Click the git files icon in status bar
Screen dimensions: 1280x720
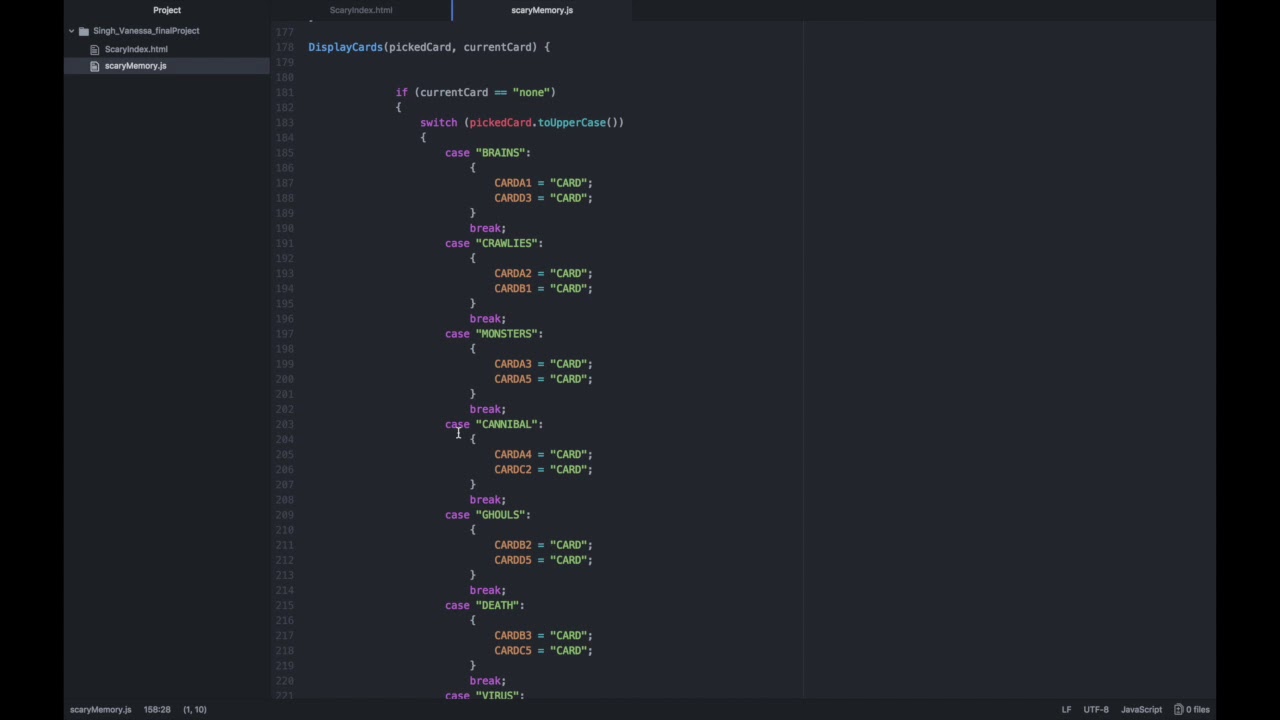click(1179, 710)
